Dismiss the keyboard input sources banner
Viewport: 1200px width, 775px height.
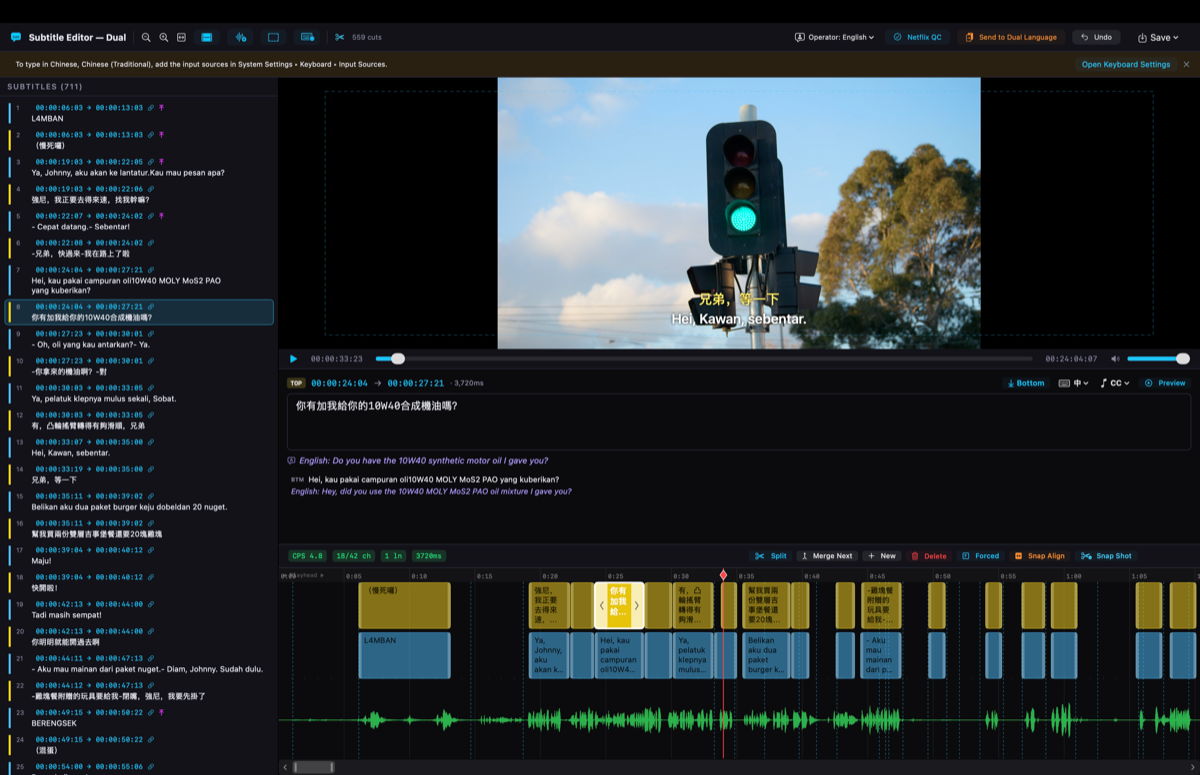click(x=1187, y=64)
